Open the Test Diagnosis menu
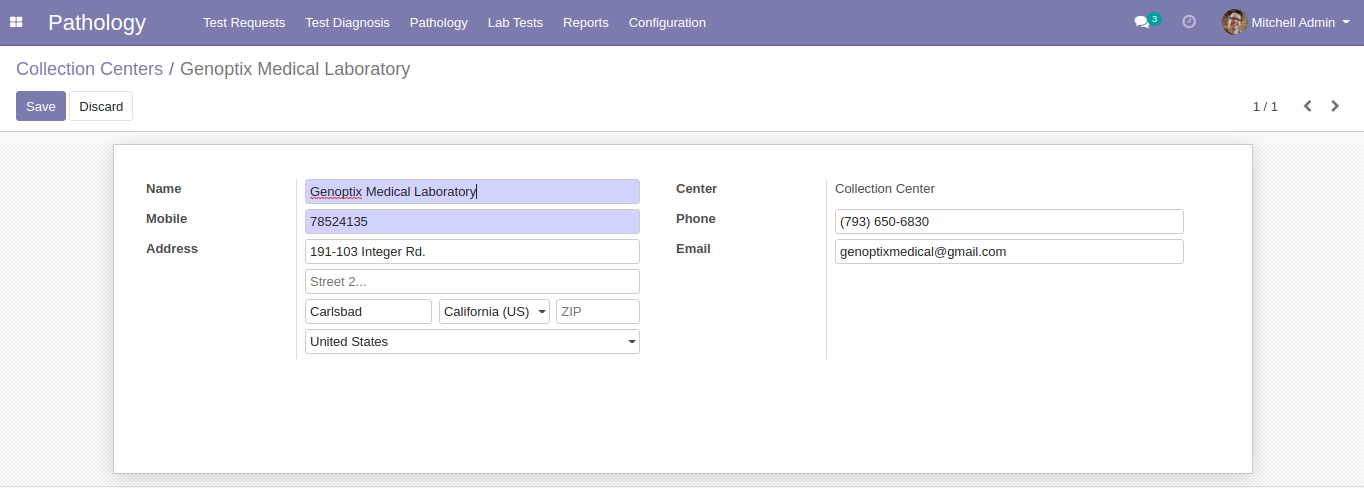Screen dimensions: 1364x488 pos(347,22)
